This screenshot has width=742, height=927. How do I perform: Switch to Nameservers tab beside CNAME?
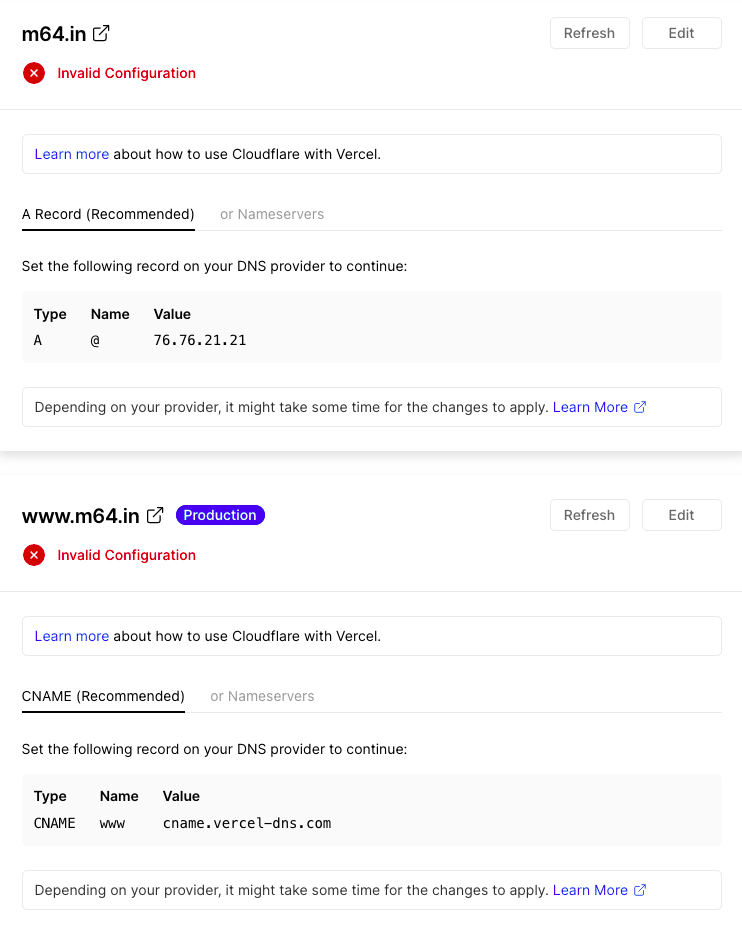(x=262, y=696)
